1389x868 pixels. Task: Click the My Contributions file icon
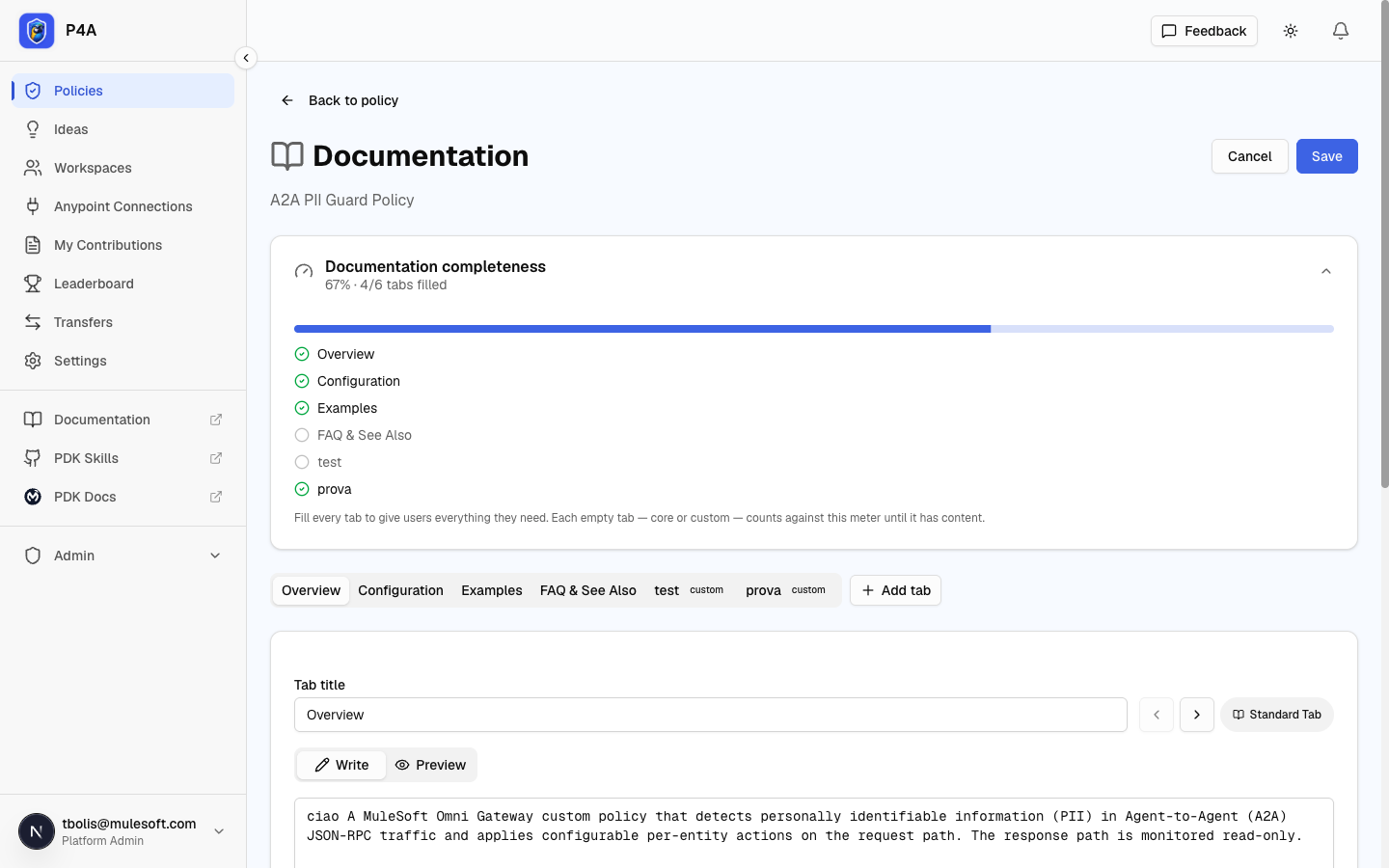point(33,245)
